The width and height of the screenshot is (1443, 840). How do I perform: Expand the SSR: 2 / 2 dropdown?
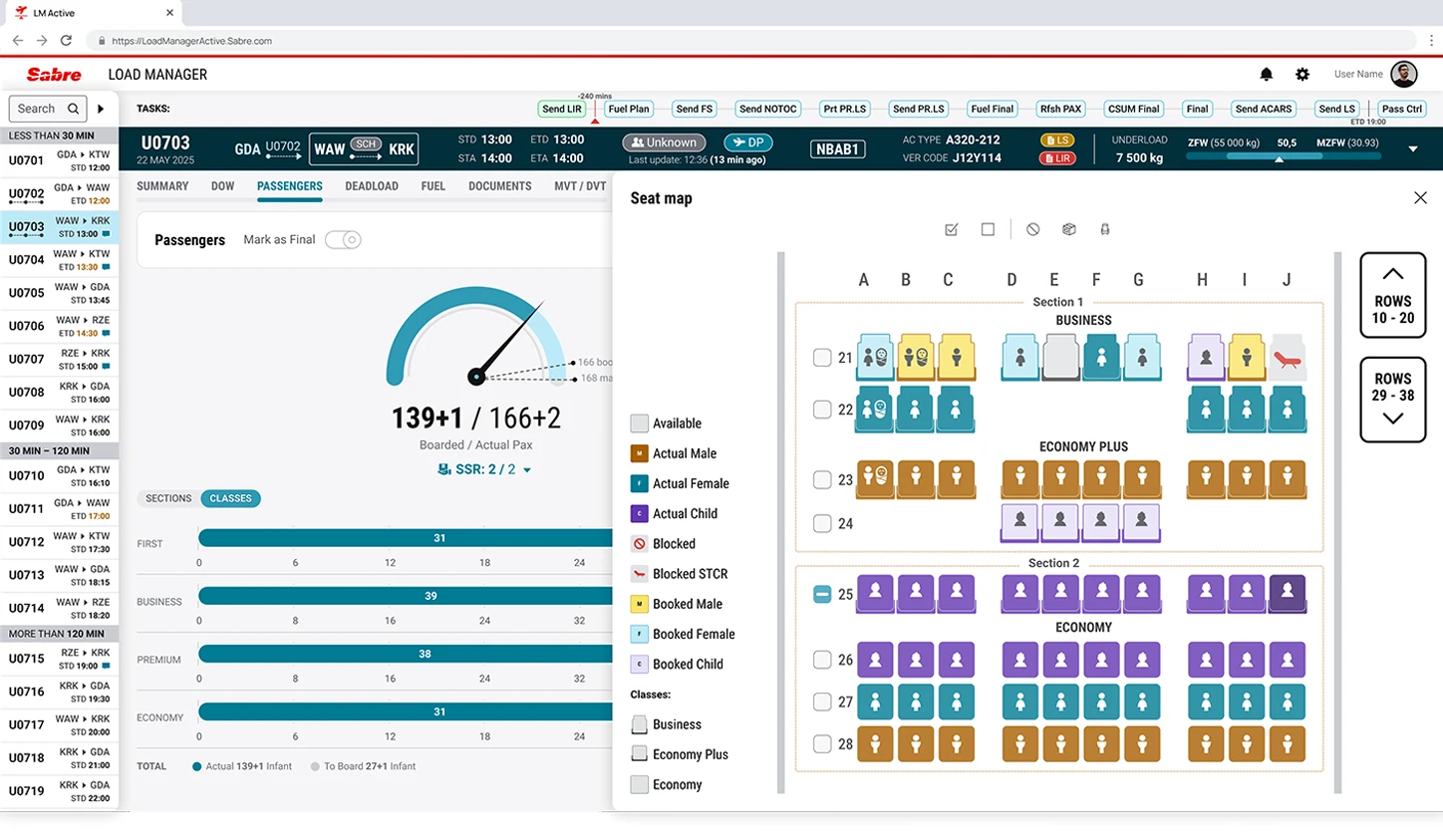(527, 469)
